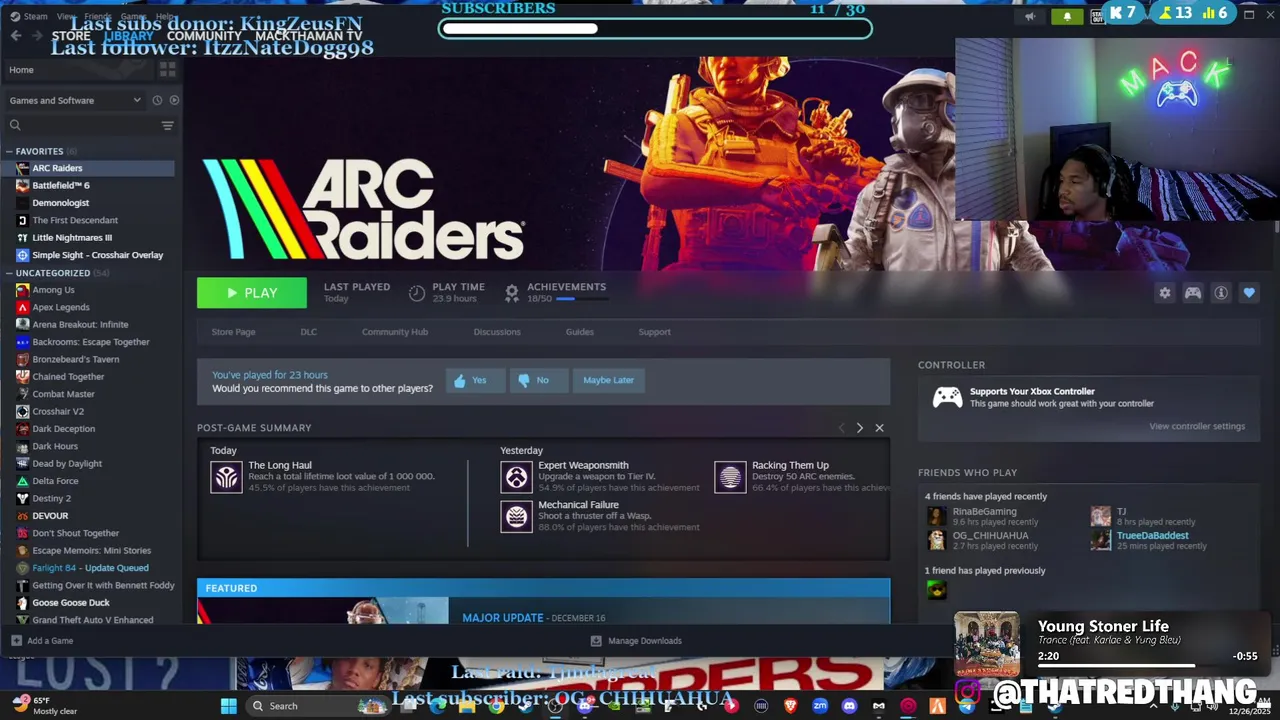
Task: Select Battlefield 6 in favorites
Action: click(x=61, y=185)
